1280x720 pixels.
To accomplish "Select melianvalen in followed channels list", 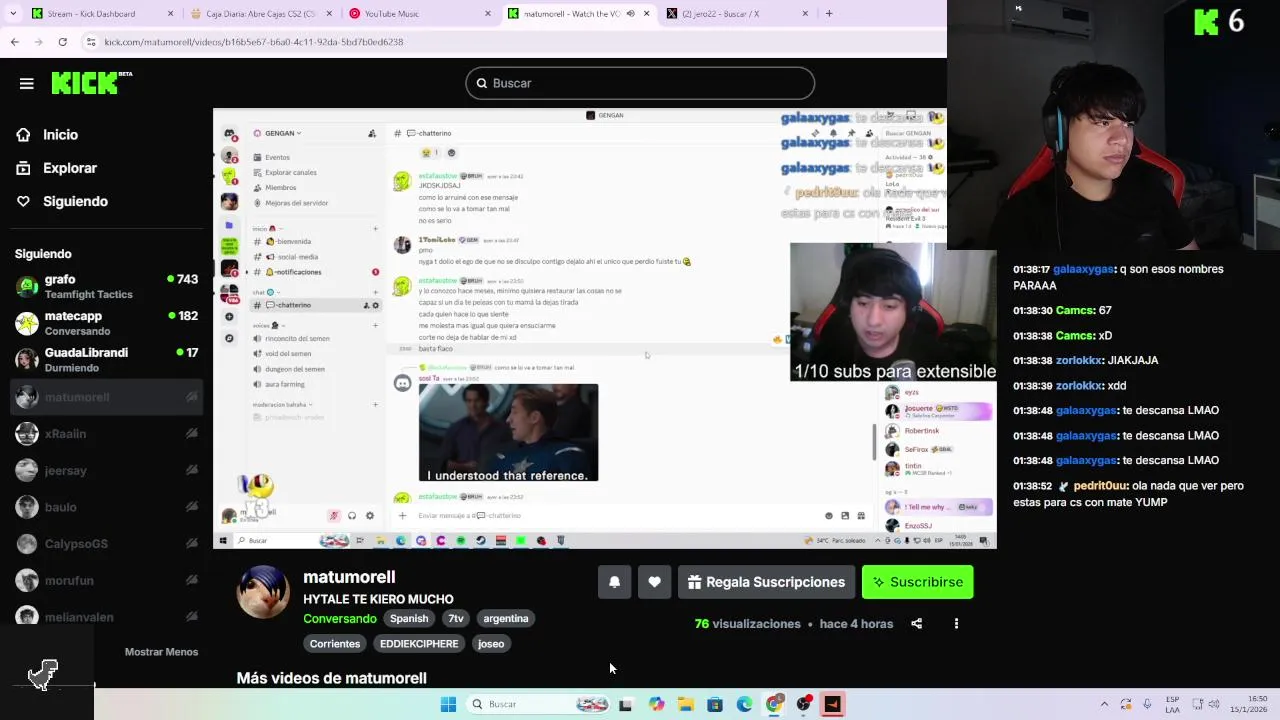I will pos(106,617).
